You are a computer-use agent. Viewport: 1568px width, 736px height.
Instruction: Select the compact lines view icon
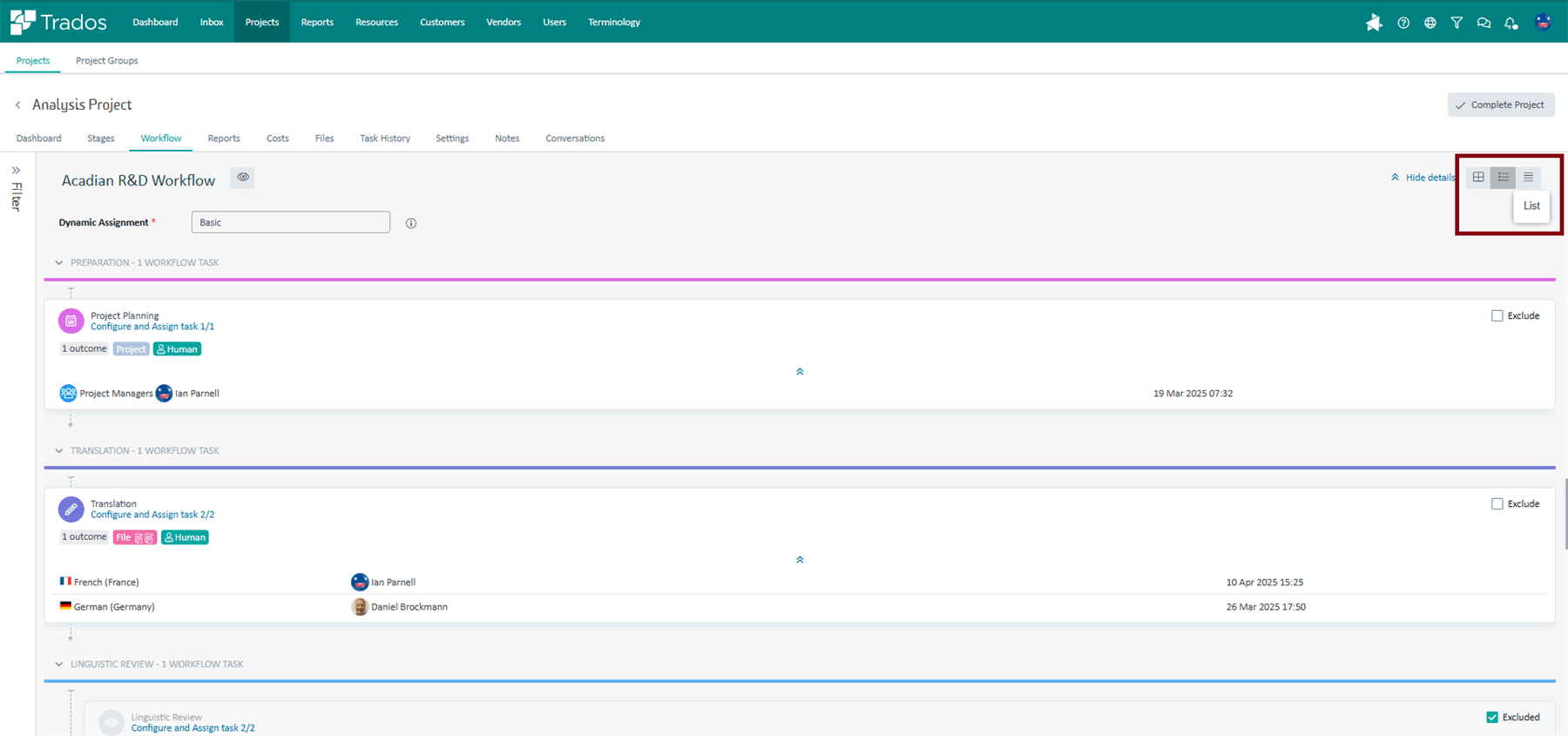click(x=1528, y=177)
